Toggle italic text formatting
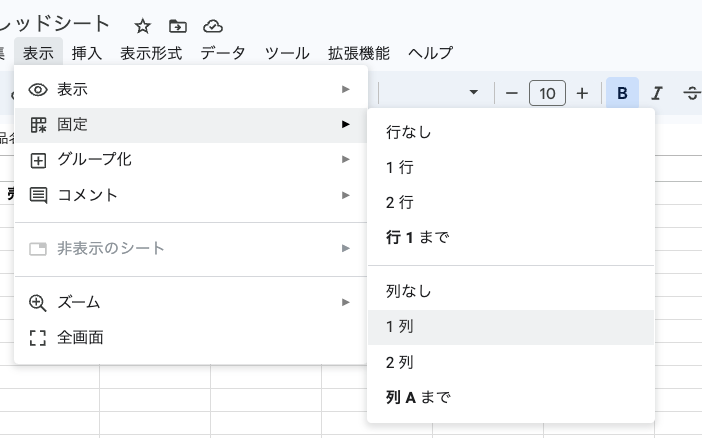 (x=657, y=93)
